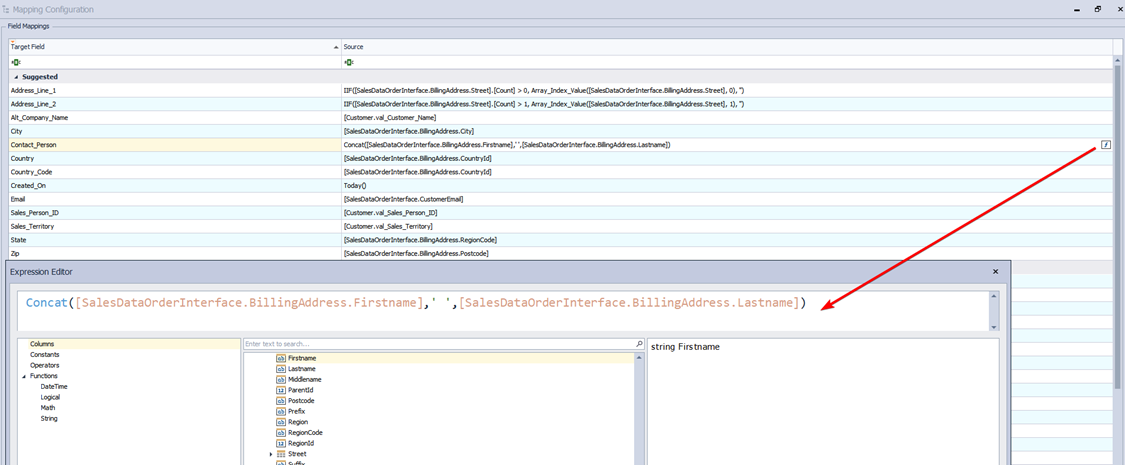The width and height of the screenshot is (1125, 465).
Task: Select String functions
Action: coord(49,418)
